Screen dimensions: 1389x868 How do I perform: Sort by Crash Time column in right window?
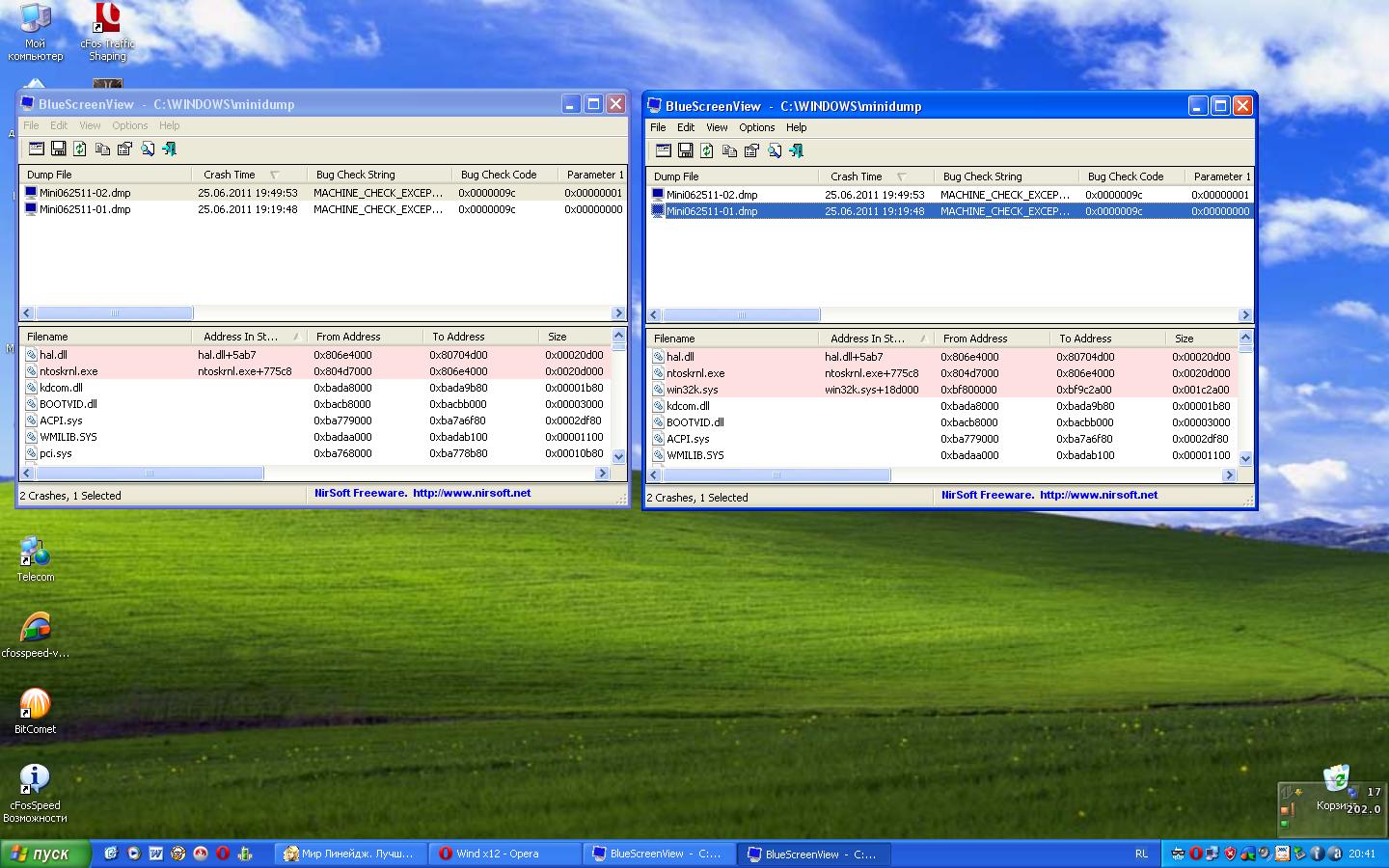(x=857, y=176)
